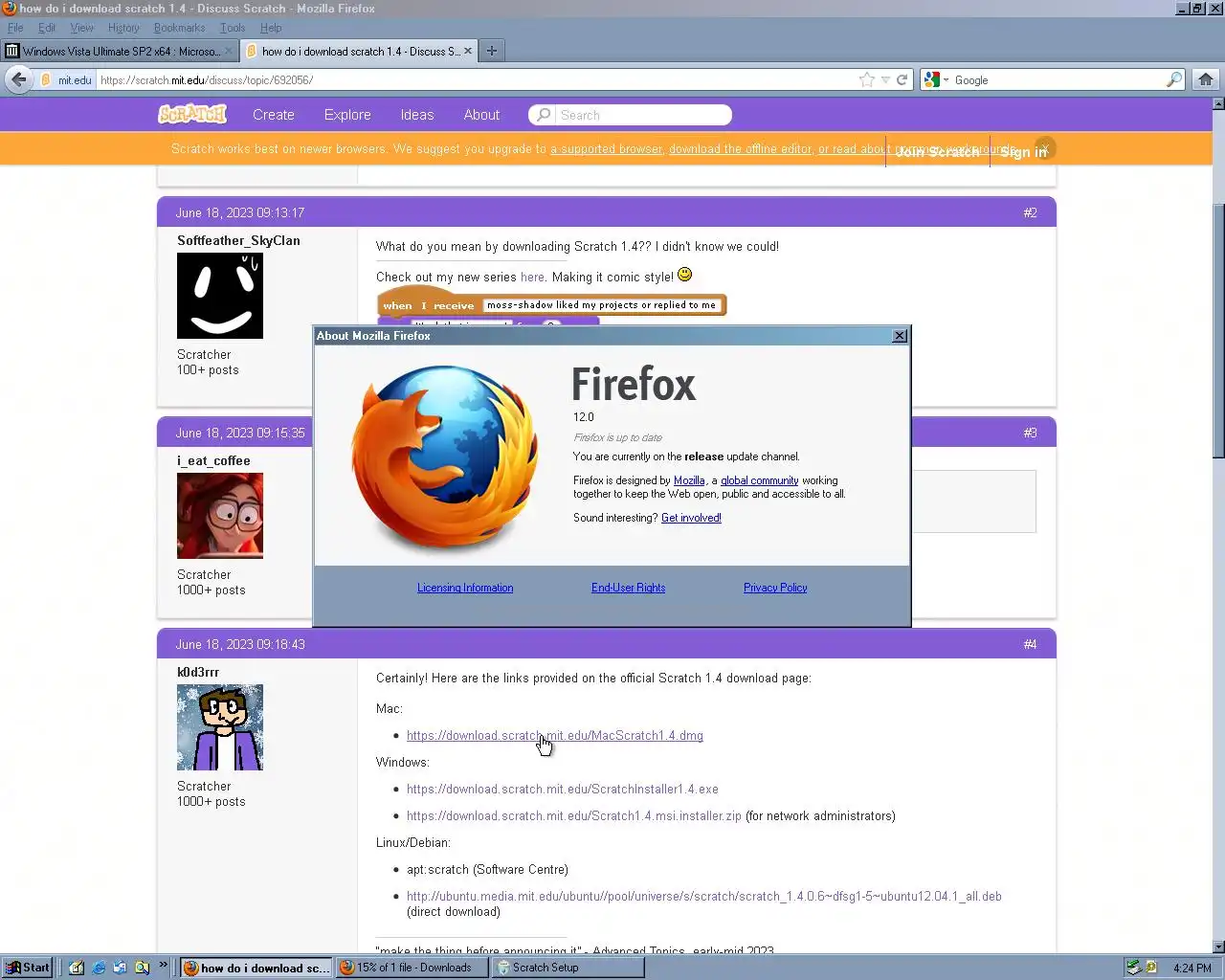Click the third quick launch icon
Viewport: 1225px width, 980px height.
click(120, 968)
